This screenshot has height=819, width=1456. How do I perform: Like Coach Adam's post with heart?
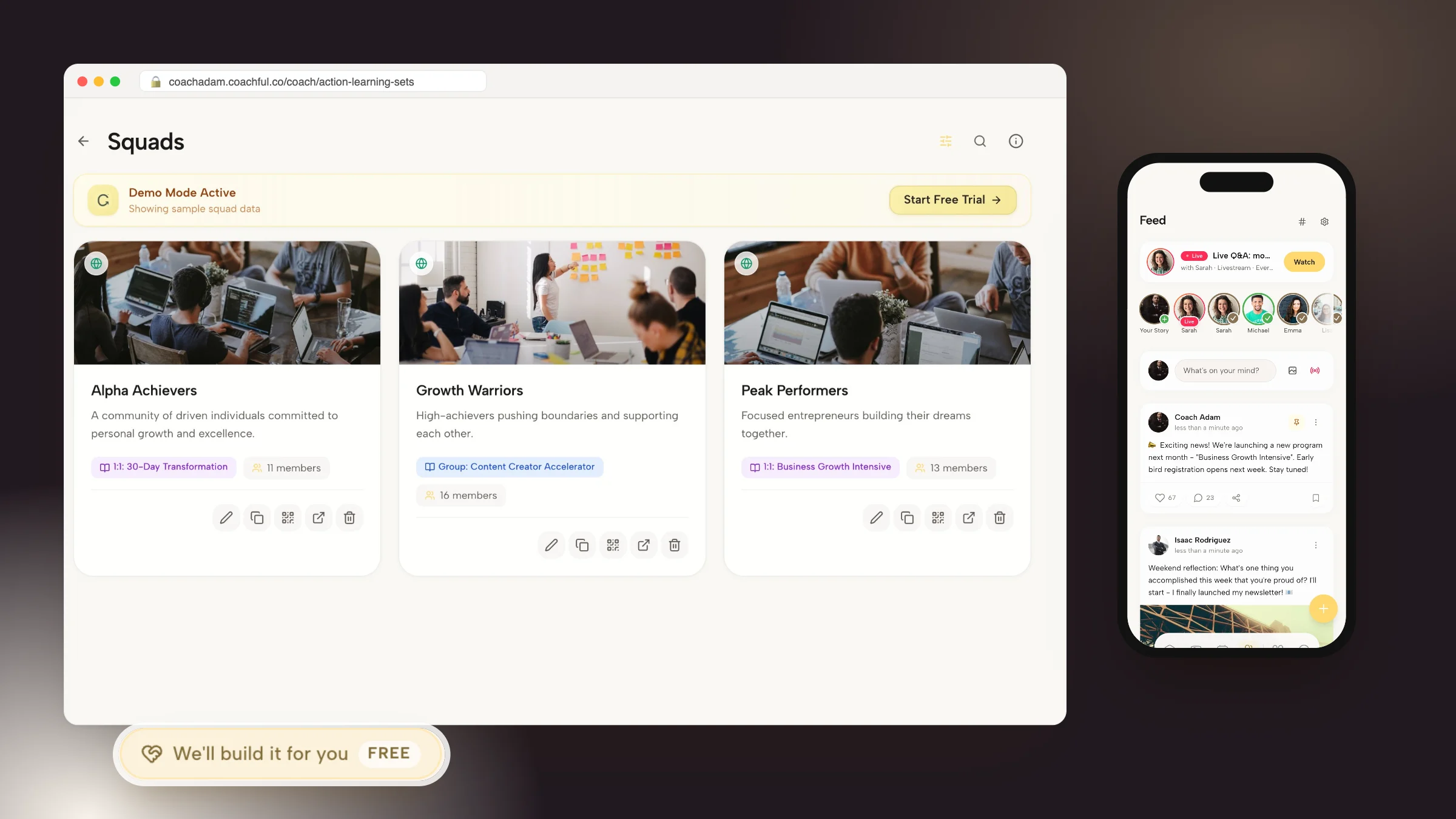[x=1159, y=498]
